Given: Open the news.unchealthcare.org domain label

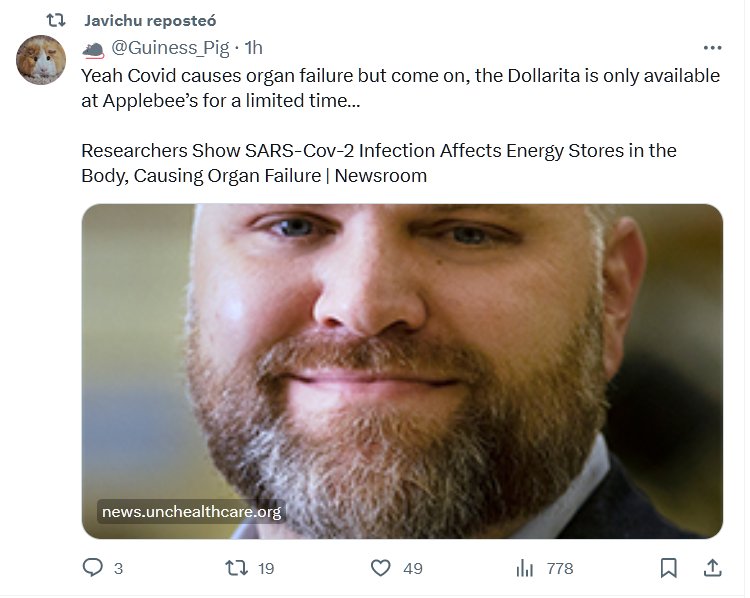Looking at the screenshot, I should pos(191,512).
